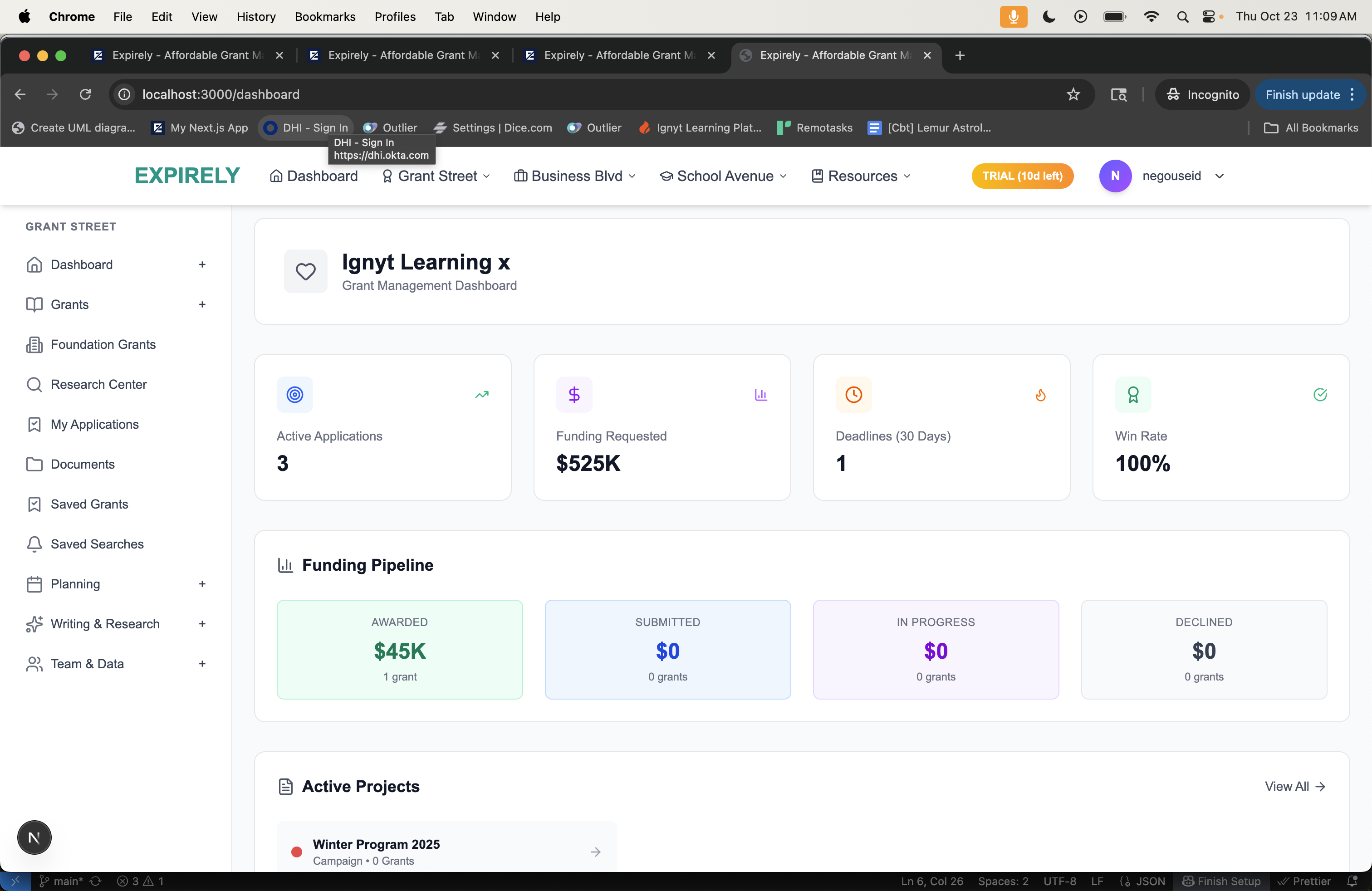This screenshot has height=891, width=1372.
Task: Click the TRIAL (10d left) badge
Action: (1022, 176)
